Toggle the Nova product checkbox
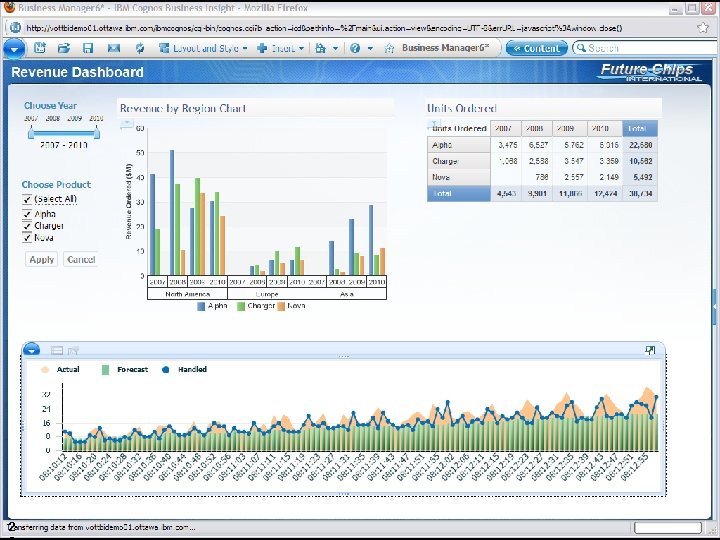 (x=27, y=238)
